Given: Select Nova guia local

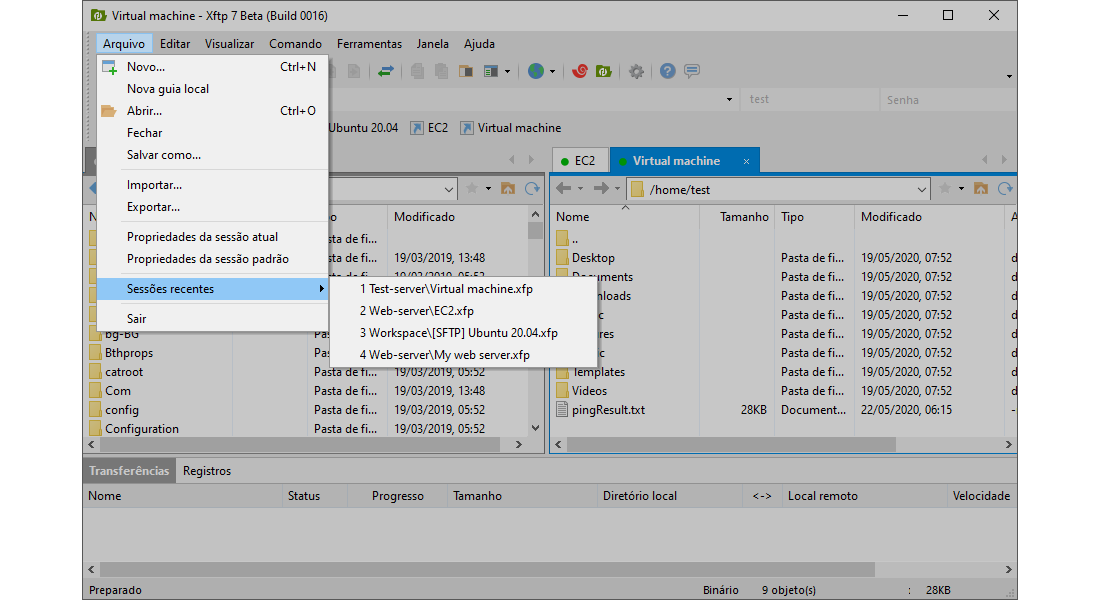Looking at the screenshot, I should (213, 88).
